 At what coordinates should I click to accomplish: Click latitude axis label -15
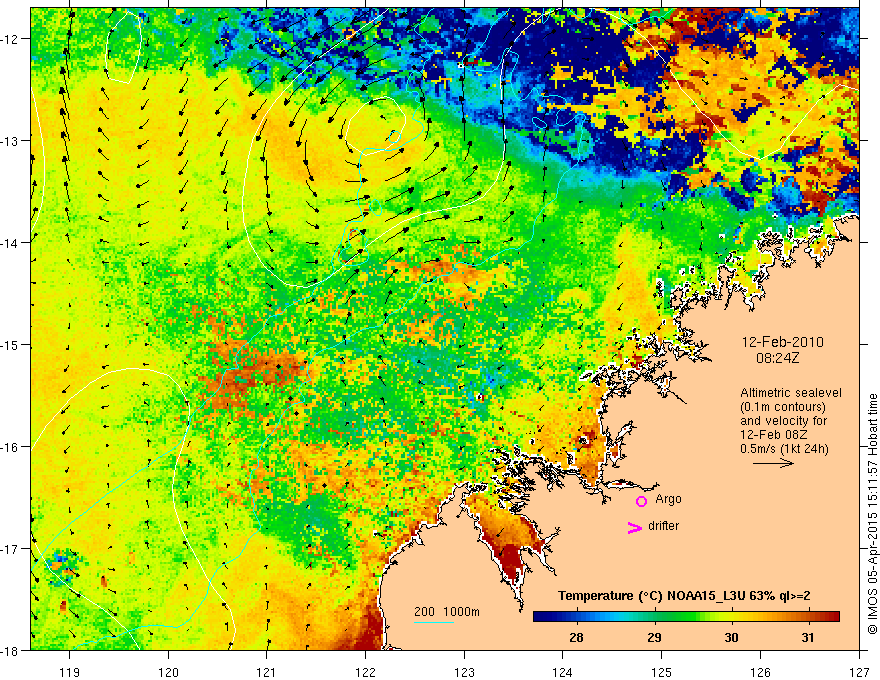click(x=10, y=345)
